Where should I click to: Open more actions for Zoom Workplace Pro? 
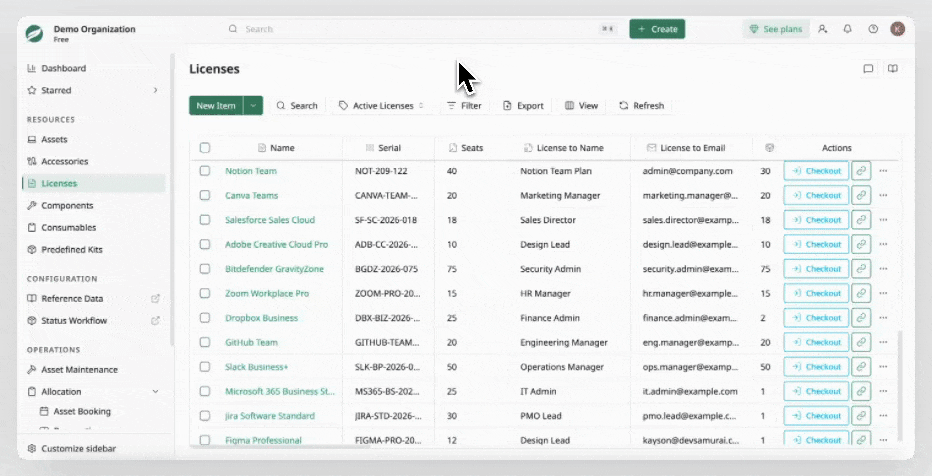tap(883, 294)
